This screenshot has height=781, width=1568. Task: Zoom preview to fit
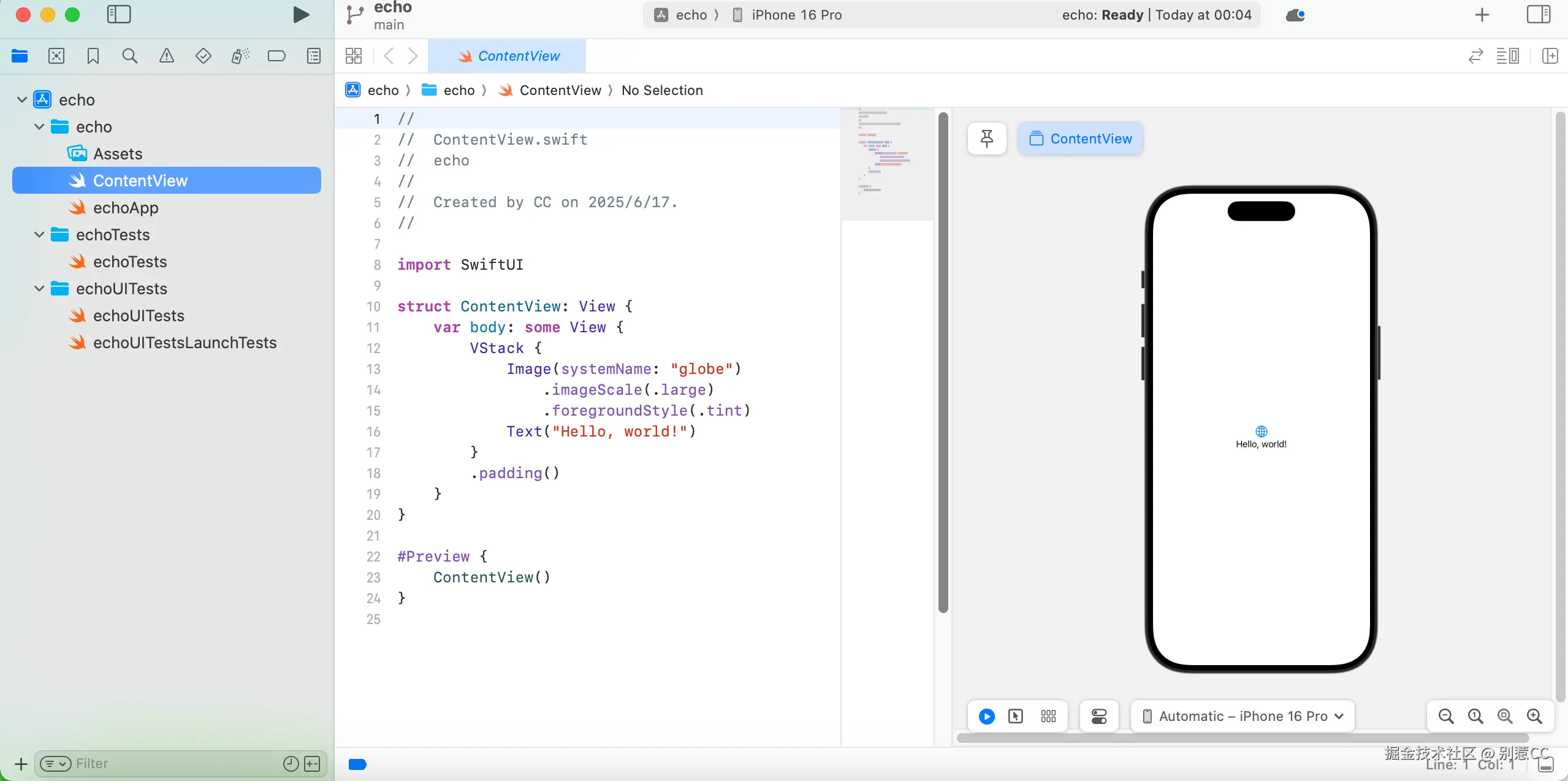(x=1505, y=716)
